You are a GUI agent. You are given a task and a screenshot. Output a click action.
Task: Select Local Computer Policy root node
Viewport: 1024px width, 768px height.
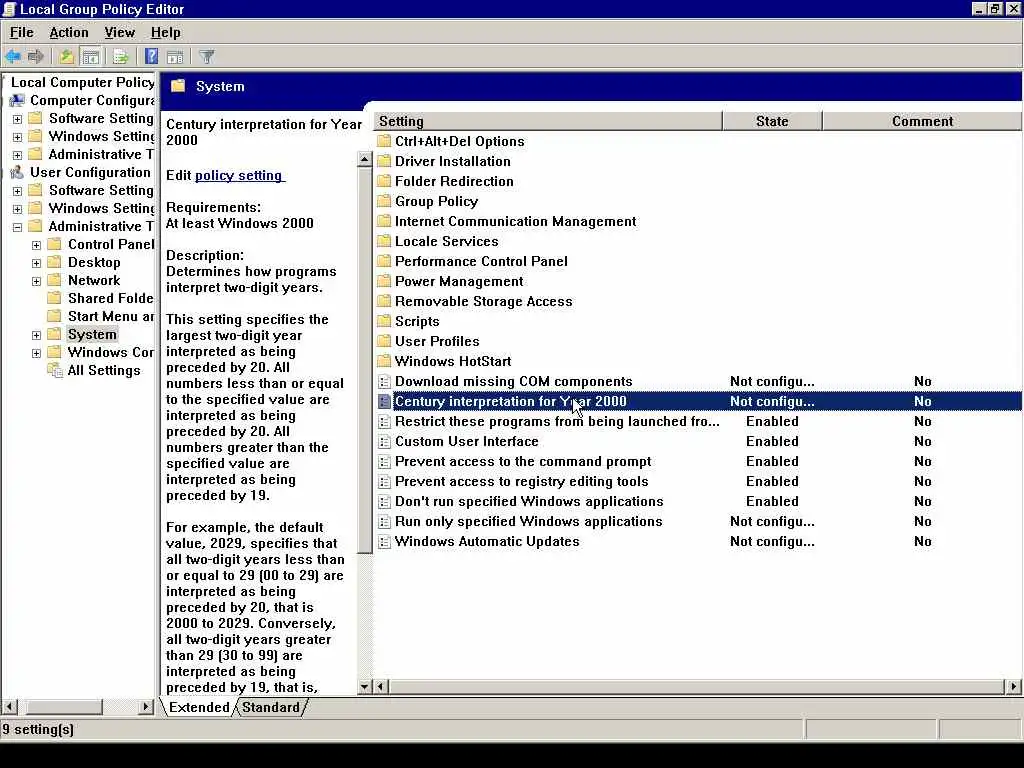coord(82,82)
